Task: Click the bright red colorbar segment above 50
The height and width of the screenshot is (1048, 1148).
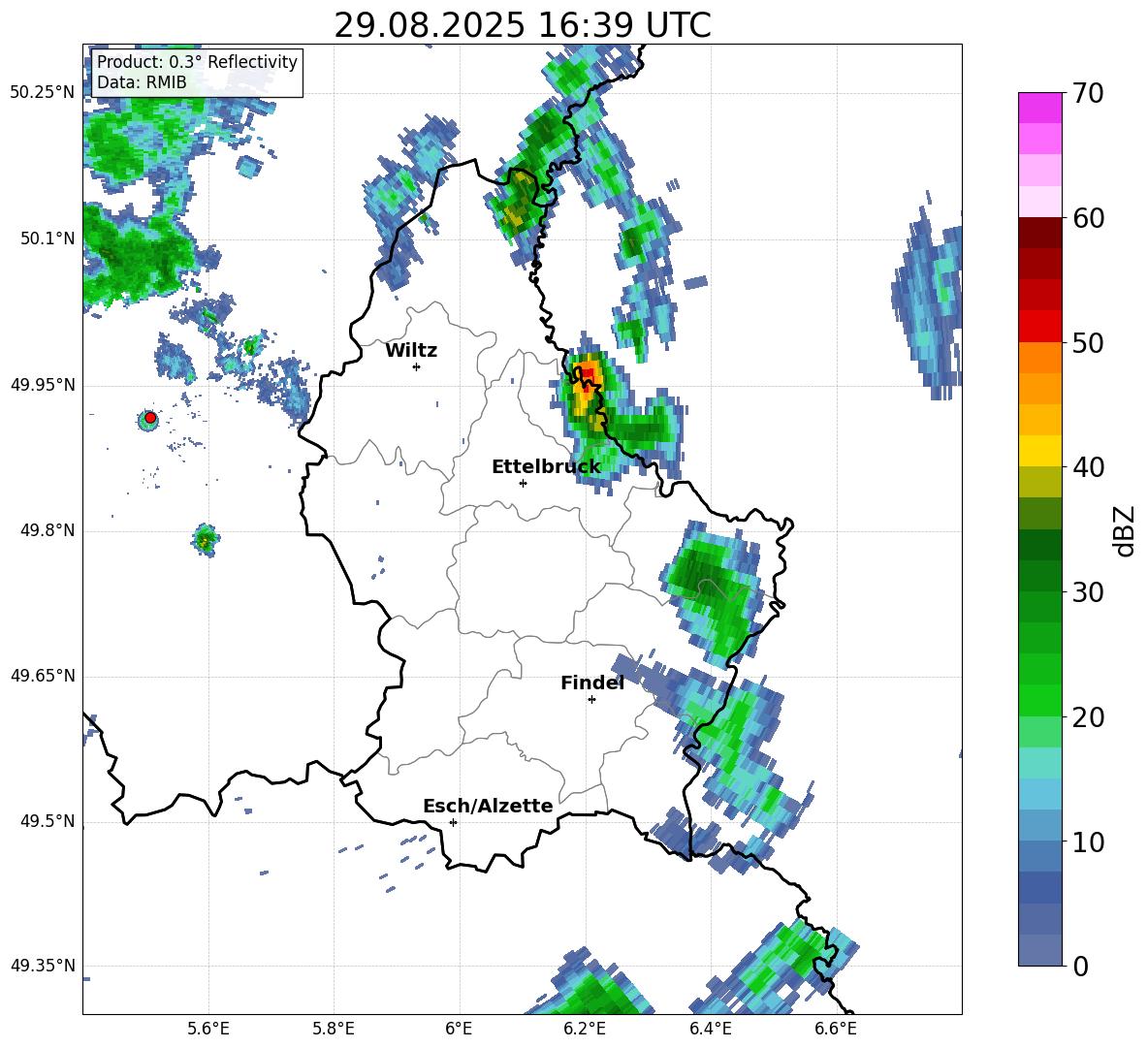Action: (1039, 327)
